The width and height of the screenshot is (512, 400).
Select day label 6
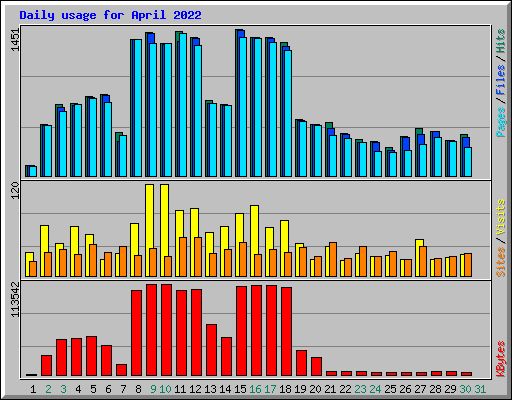point(108,389)
